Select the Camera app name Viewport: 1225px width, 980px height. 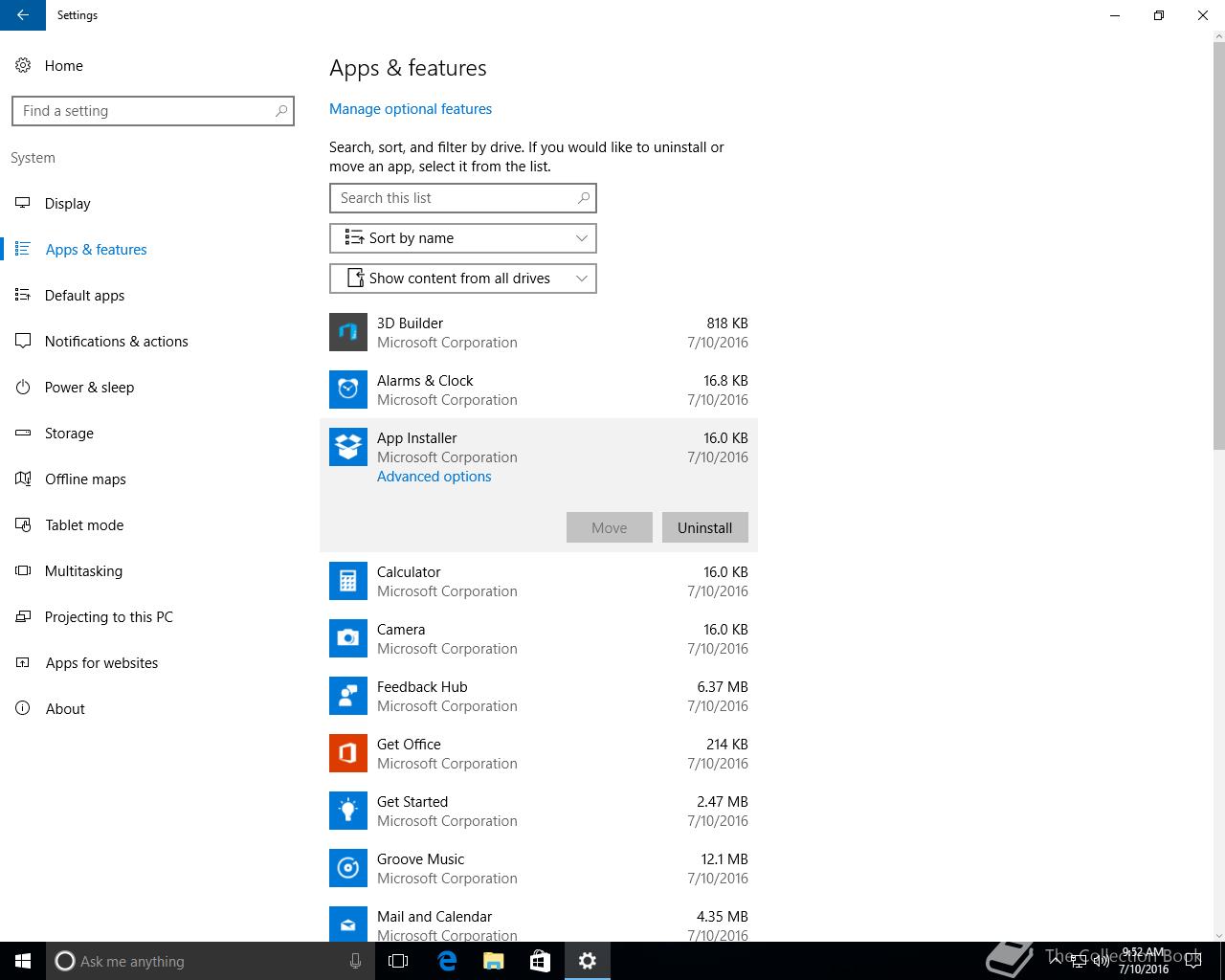coord(401,630)
